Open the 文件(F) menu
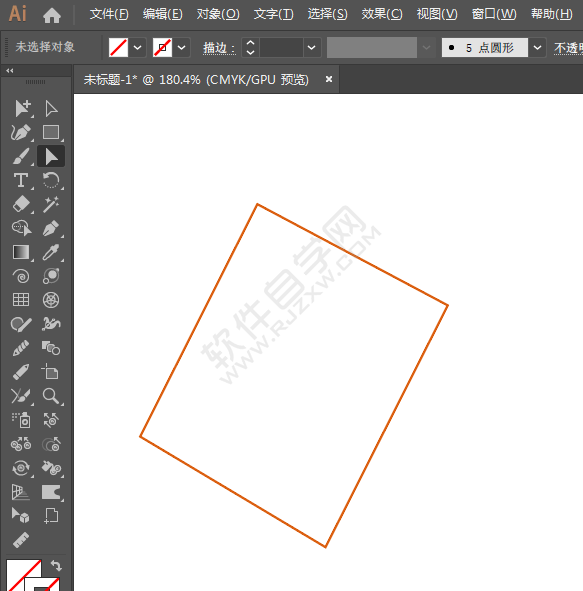583x591 pixels. [x=109, y=14]
